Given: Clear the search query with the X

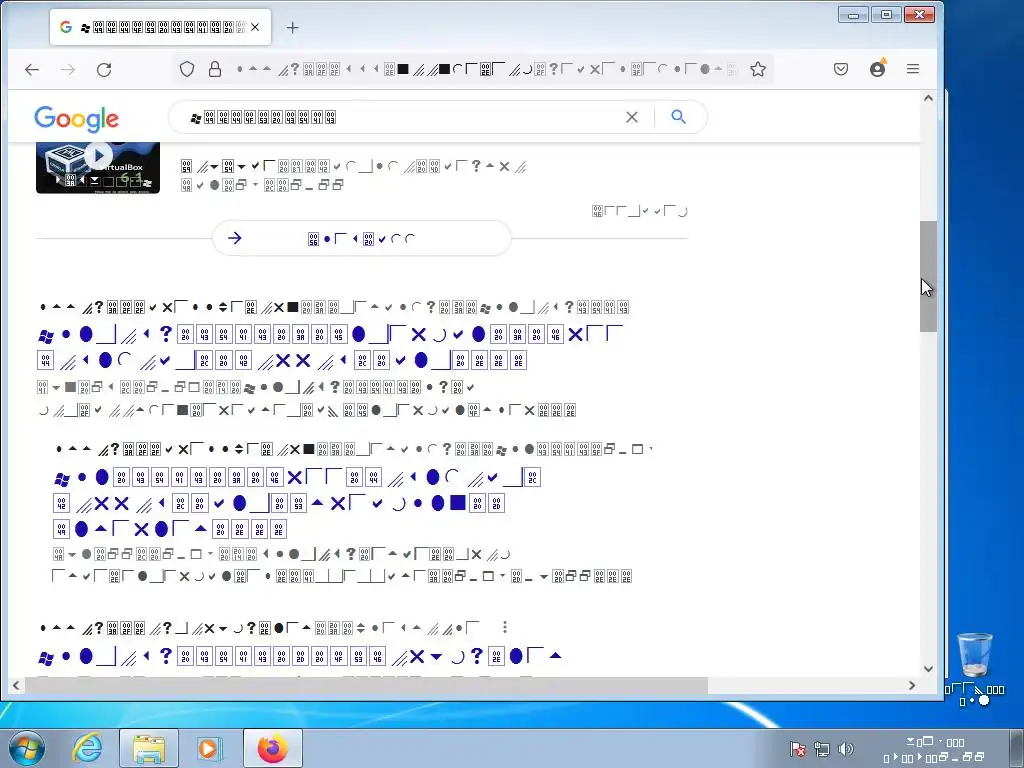Looking at the screenshot, I should (632, 118).
